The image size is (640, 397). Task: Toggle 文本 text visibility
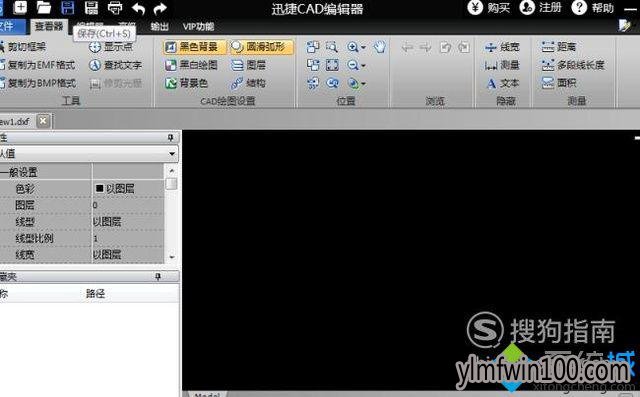[x=502, y=83]
